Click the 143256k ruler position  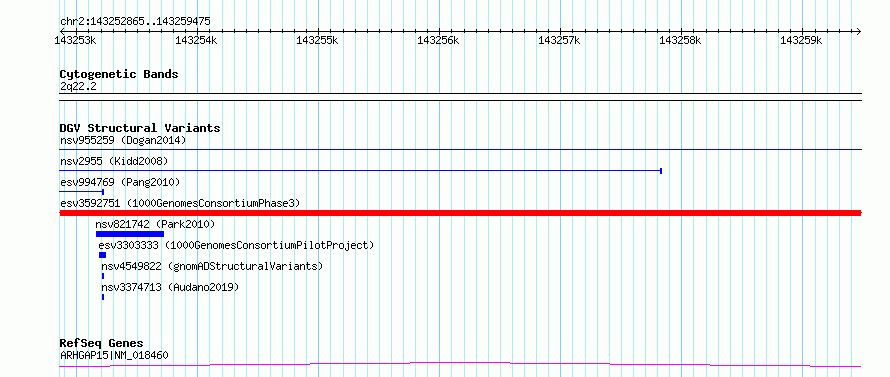(438, 40)
